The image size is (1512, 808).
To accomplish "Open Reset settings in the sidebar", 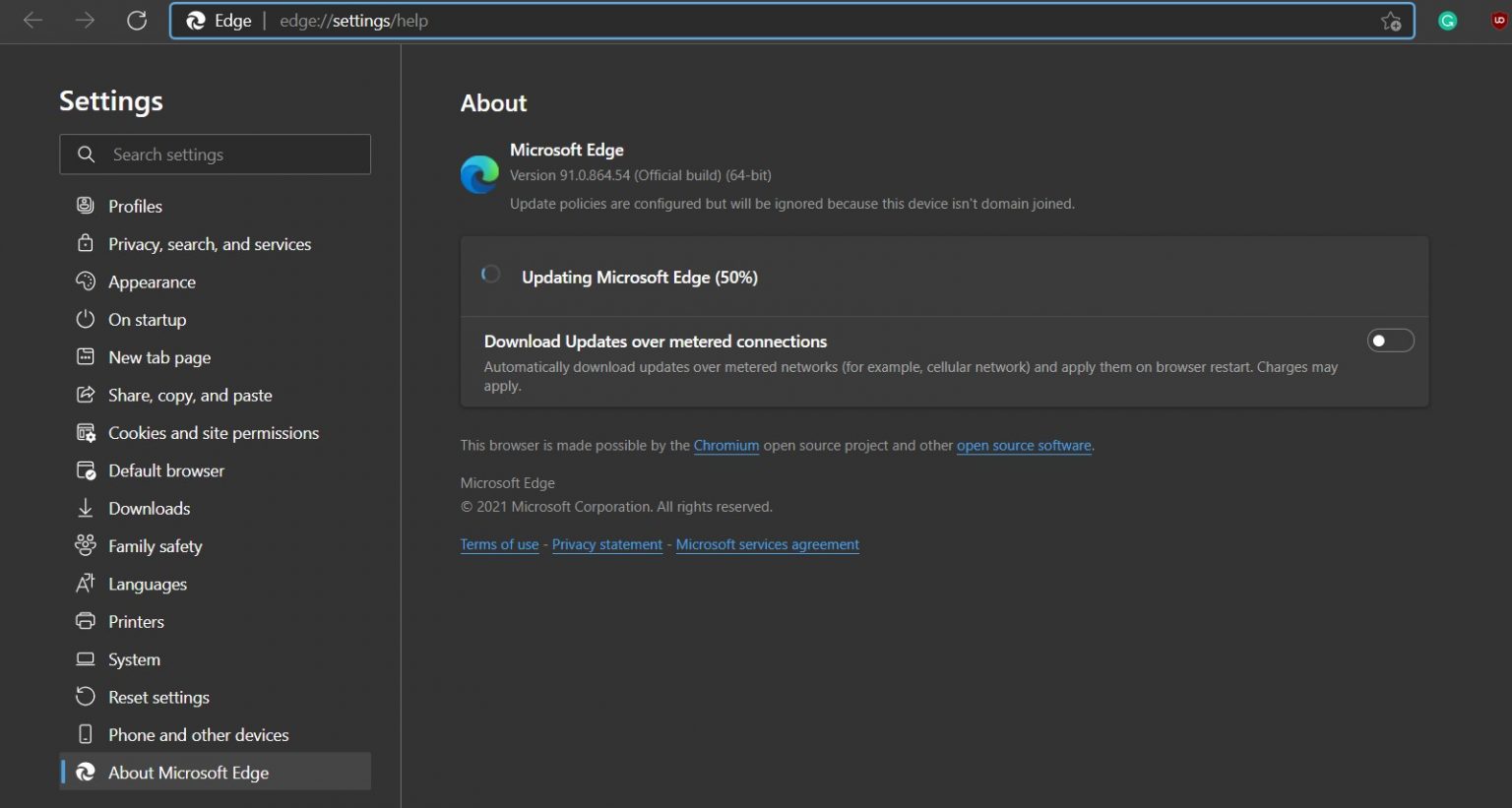I will pos(158,698).
